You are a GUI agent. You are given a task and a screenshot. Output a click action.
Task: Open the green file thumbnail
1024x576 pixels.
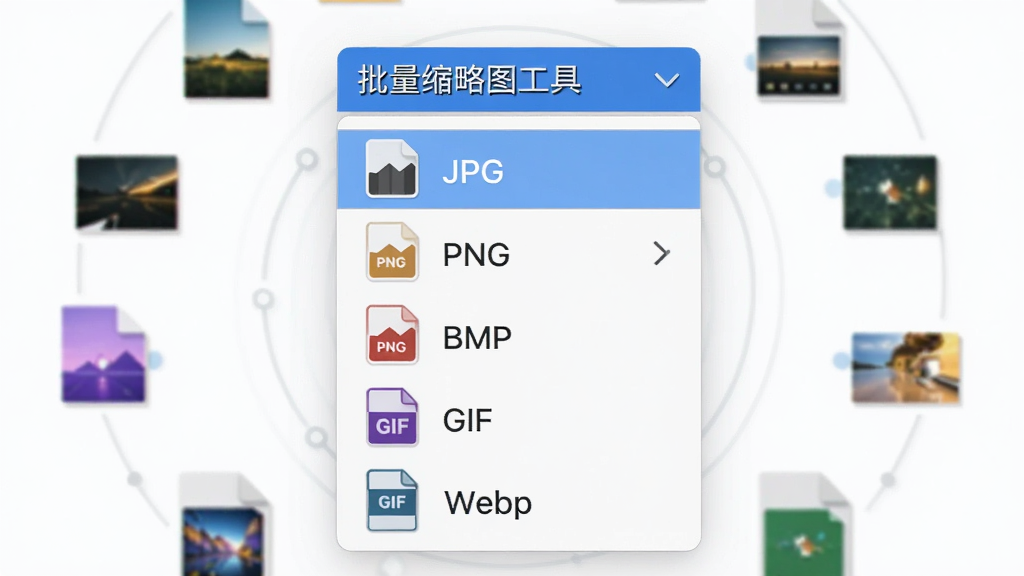click(x=804, y=526)
